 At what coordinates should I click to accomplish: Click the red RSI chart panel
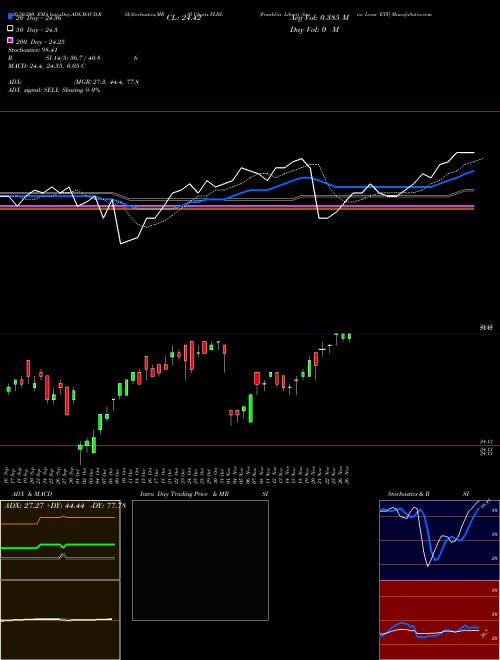point(439,620)
